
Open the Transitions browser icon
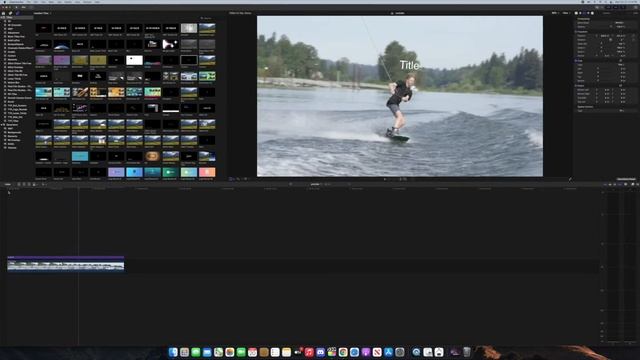[638, 184]
